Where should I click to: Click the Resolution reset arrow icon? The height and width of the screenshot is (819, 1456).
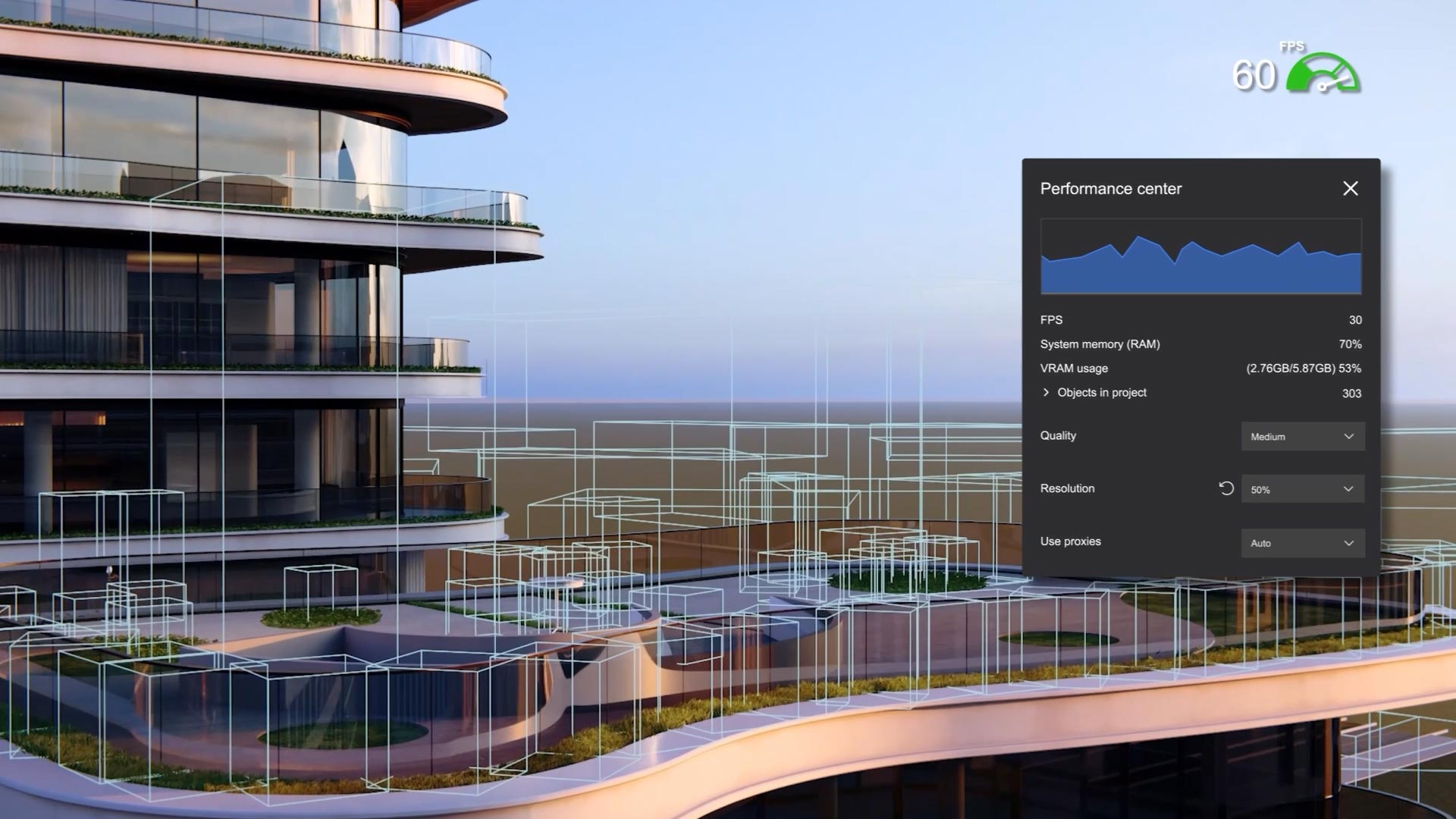[x=1226, y=488]
